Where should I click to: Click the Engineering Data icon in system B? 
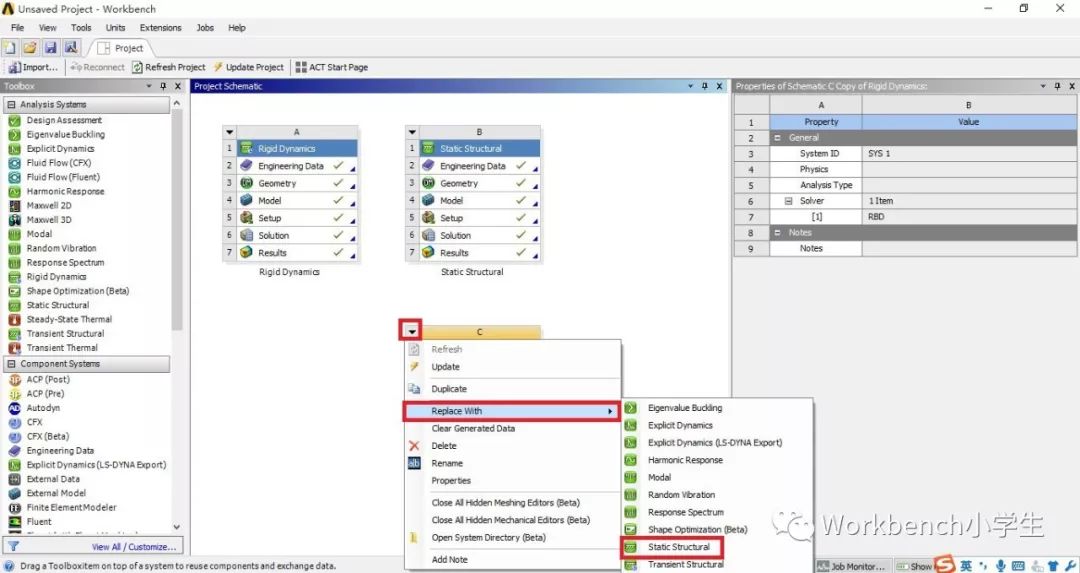(428, 166)
